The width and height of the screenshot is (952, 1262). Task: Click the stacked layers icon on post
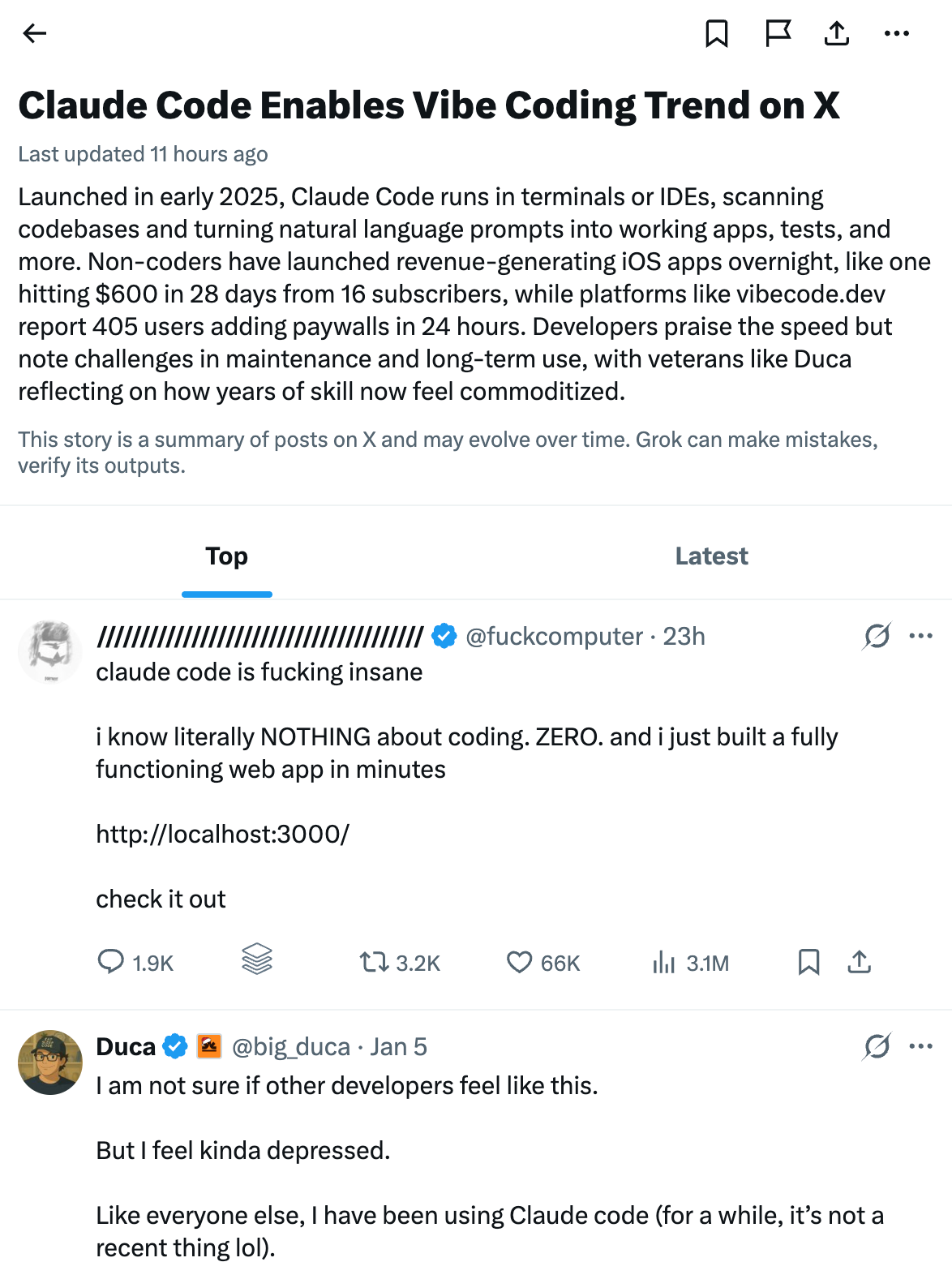(257, 959)
